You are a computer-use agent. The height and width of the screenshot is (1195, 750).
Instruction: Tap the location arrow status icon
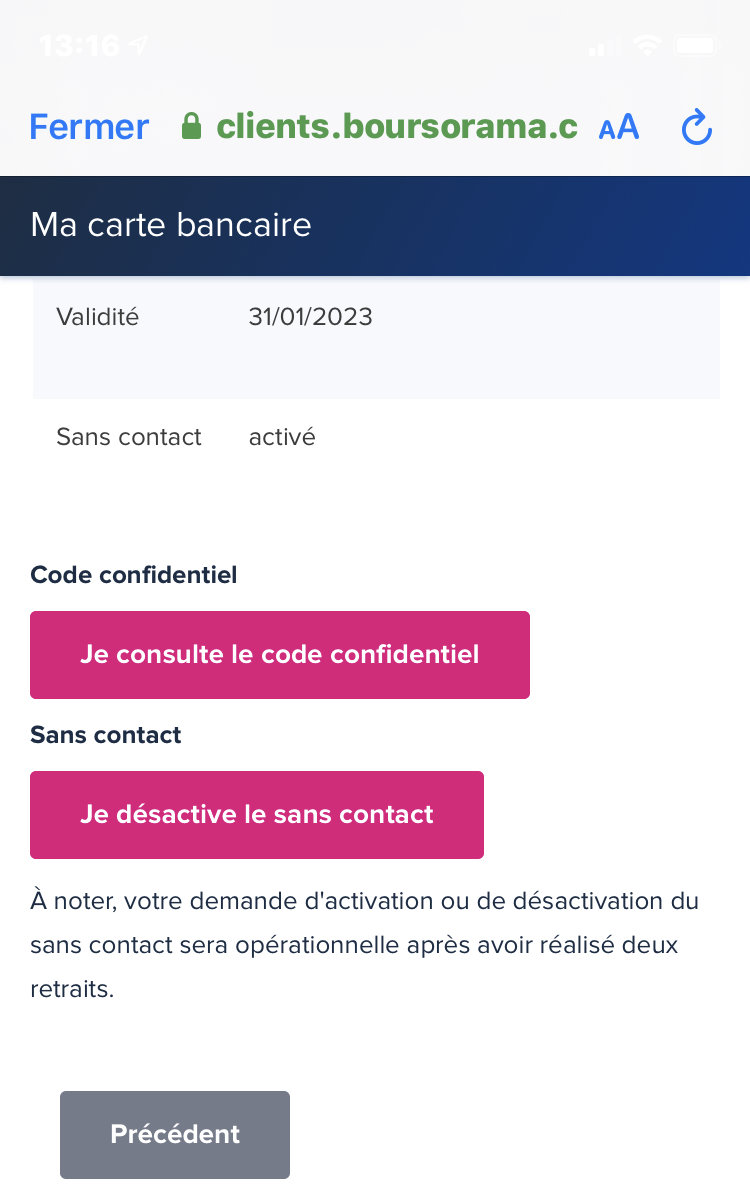138,45
